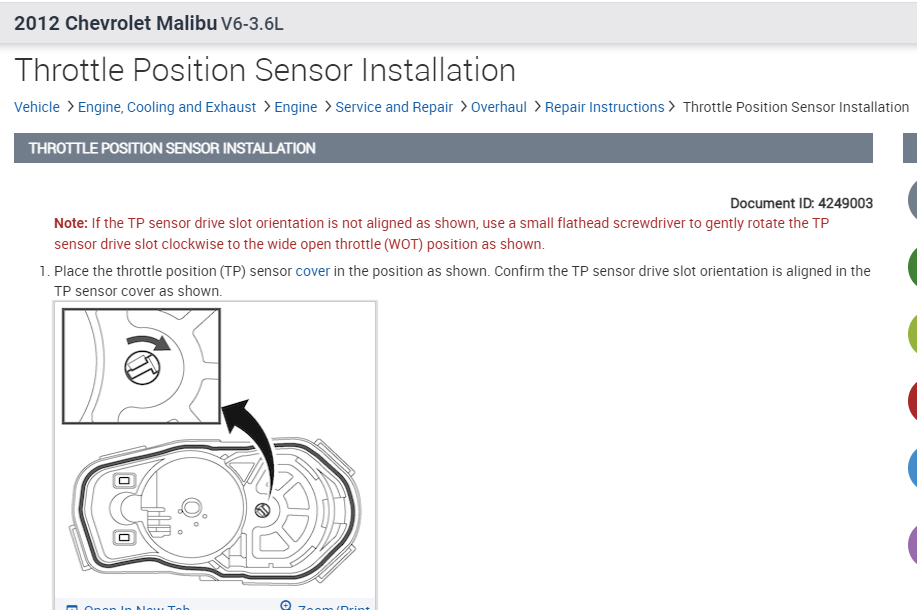The height and width of the screenshot is (610, 917).
Task: Go to the Vehicle breadcrumb
Action: click(37, 107)
